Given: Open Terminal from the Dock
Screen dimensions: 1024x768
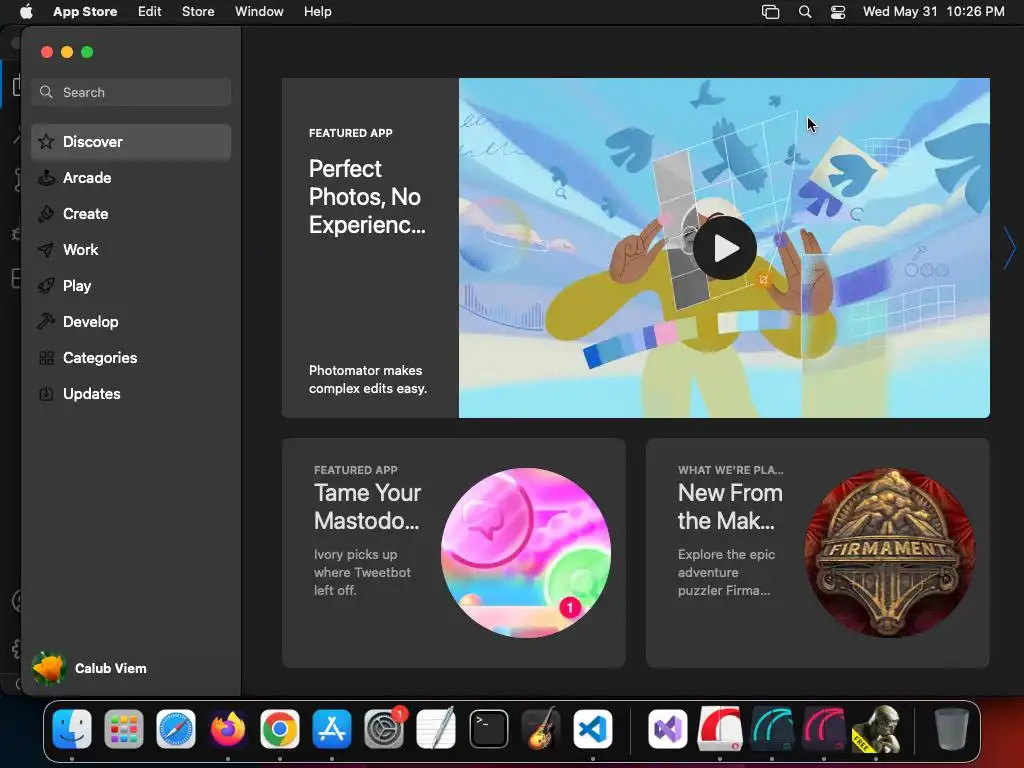Looking at the screenshot, I should click(488, 729).
